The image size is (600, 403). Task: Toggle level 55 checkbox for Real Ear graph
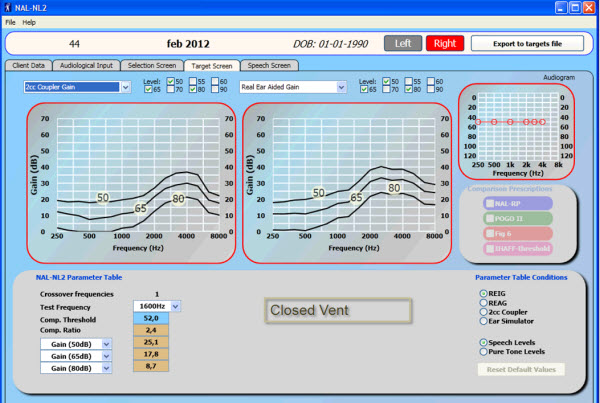coord(409,81)
